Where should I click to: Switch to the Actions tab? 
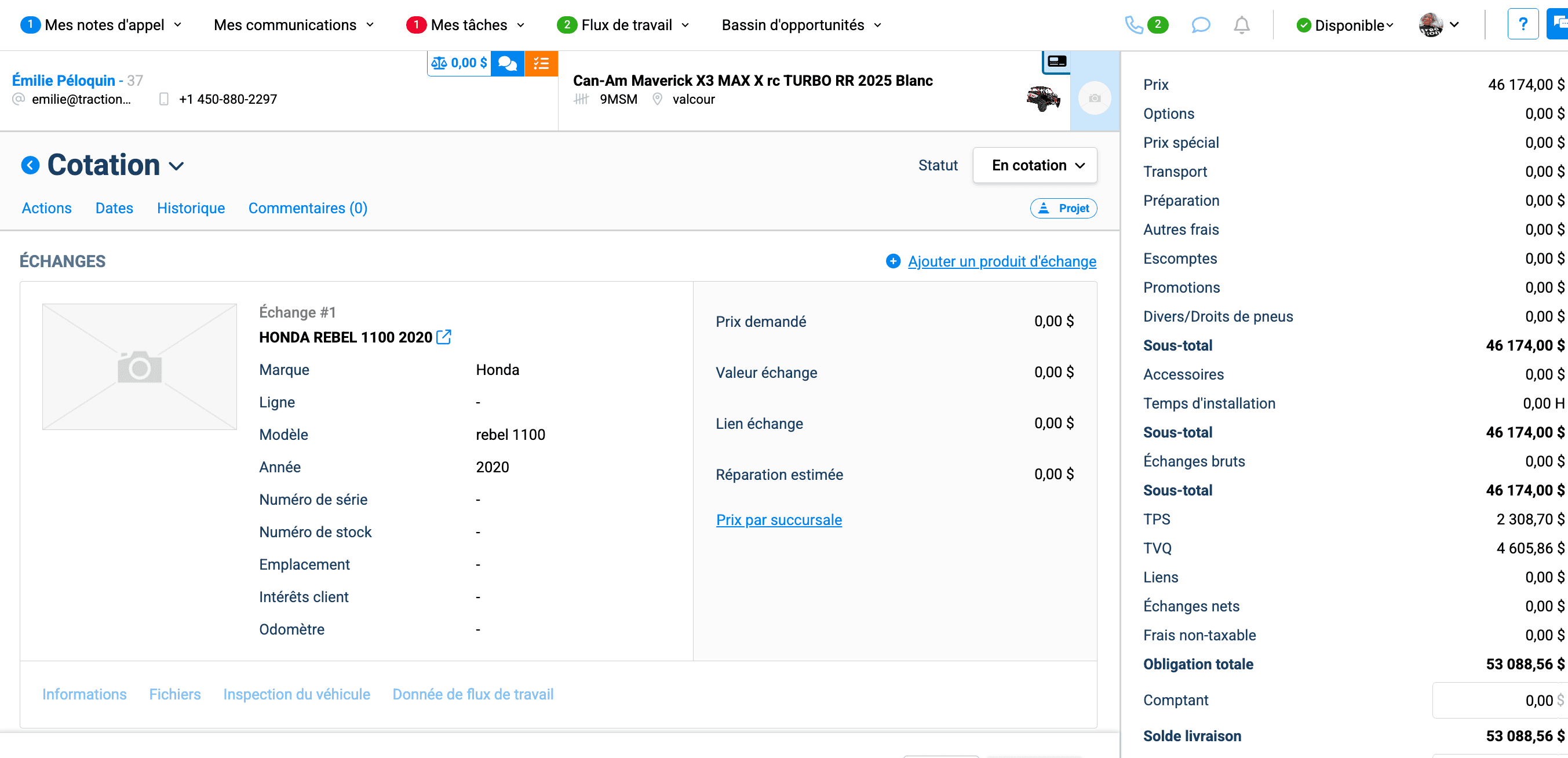(x=47, y=208)
